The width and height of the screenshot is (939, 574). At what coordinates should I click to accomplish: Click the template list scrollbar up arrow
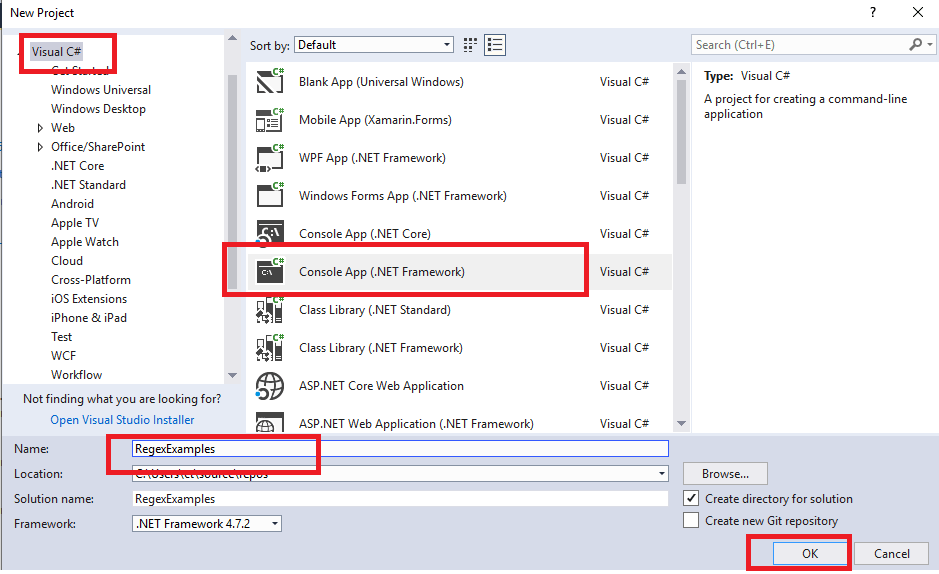click(681, 72)
